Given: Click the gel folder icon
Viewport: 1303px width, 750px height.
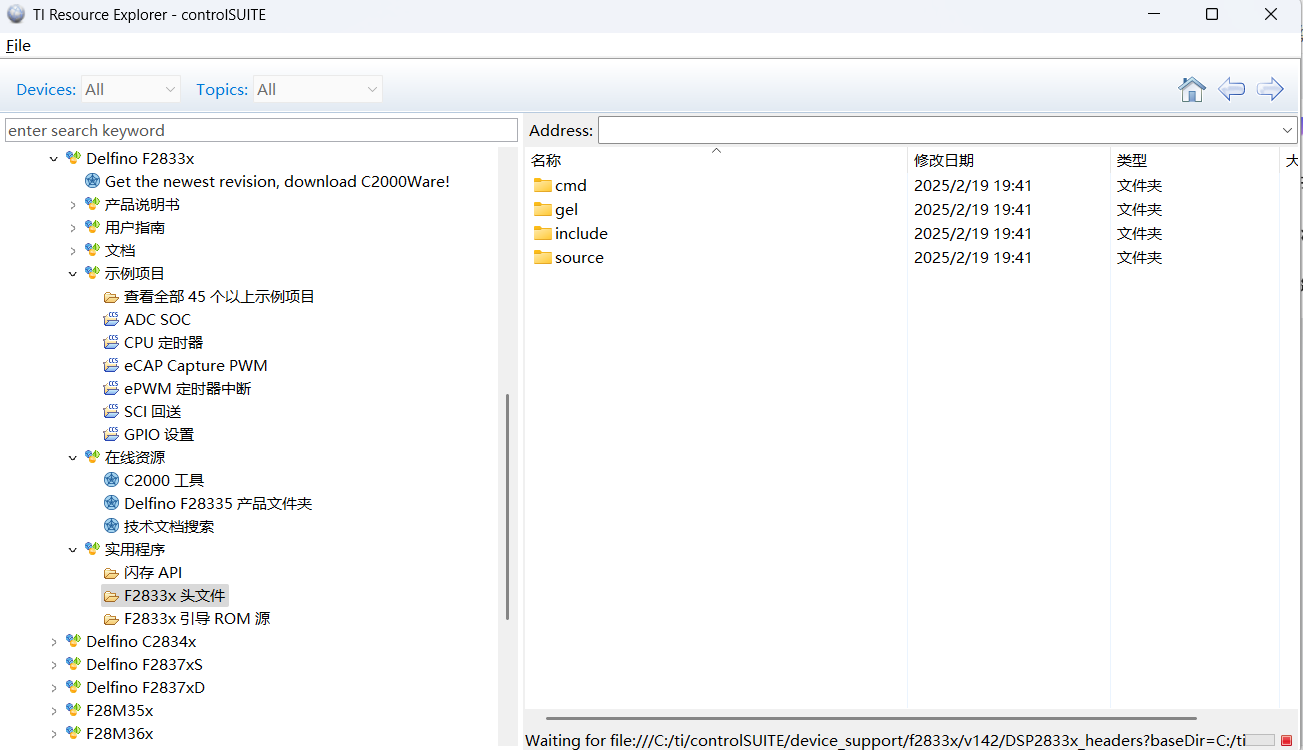Looking at the screenshot, I should [543, 209].
